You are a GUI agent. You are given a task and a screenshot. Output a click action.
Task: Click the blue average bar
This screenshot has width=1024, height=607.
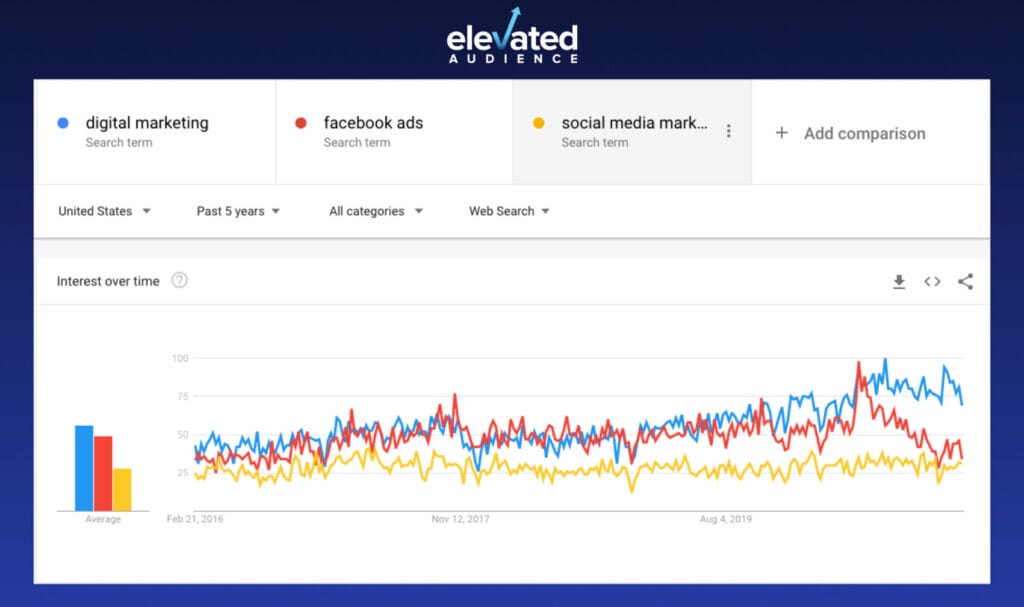[84, 468]
